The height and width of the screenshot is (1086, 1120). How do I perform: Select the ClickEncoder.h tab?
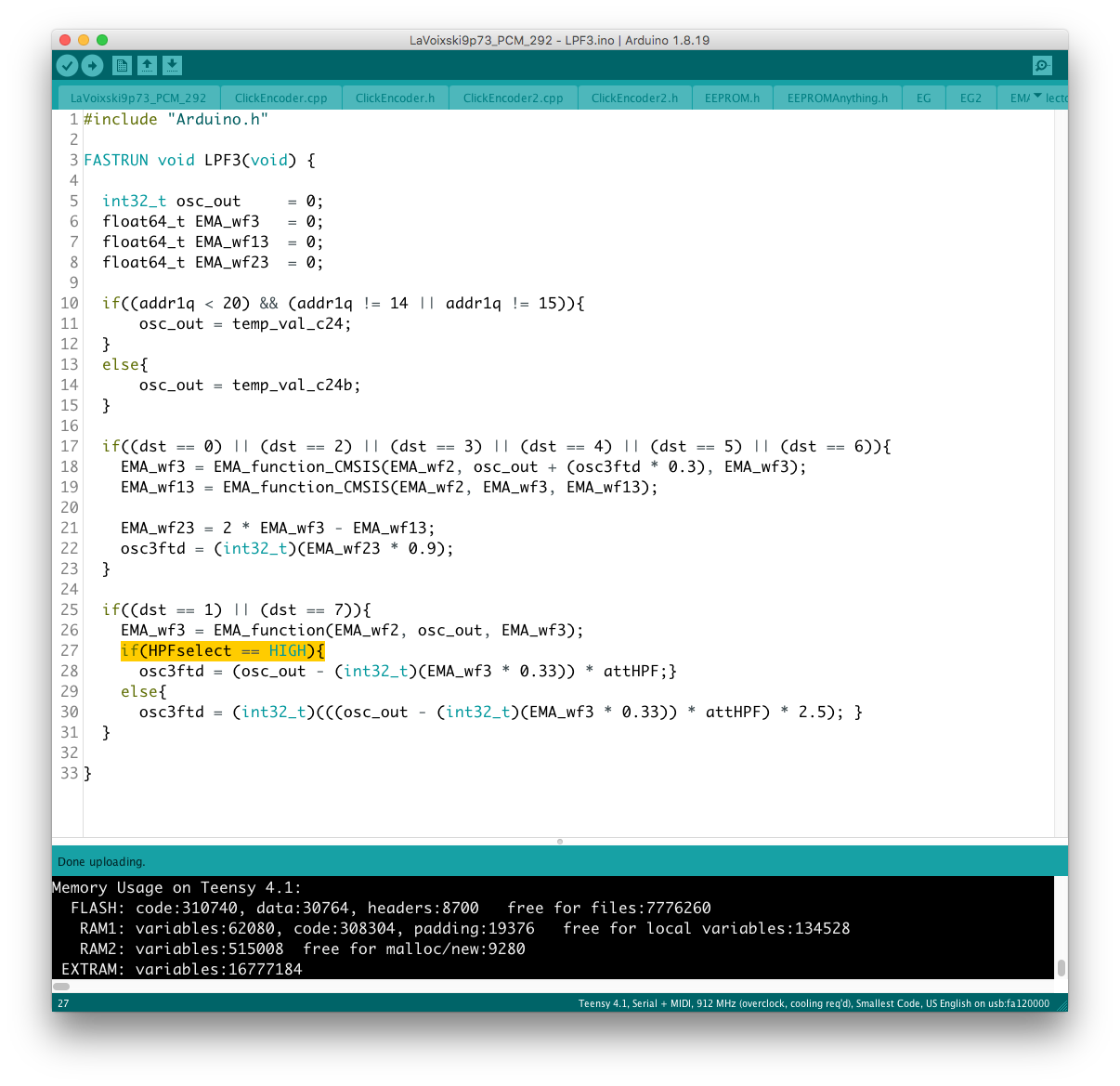click(x=395, y=98)
